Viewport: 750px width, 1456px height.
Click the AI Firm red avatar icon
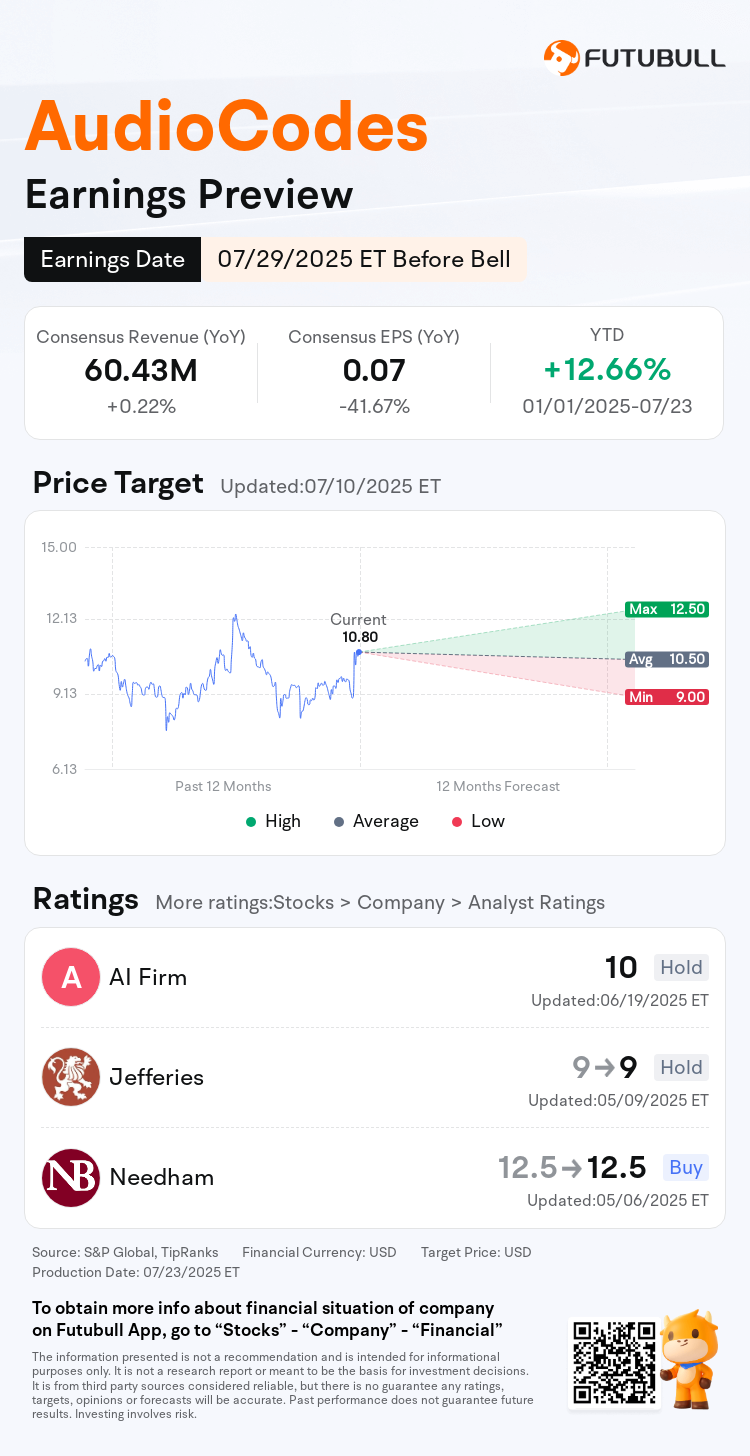coord(71,977)
